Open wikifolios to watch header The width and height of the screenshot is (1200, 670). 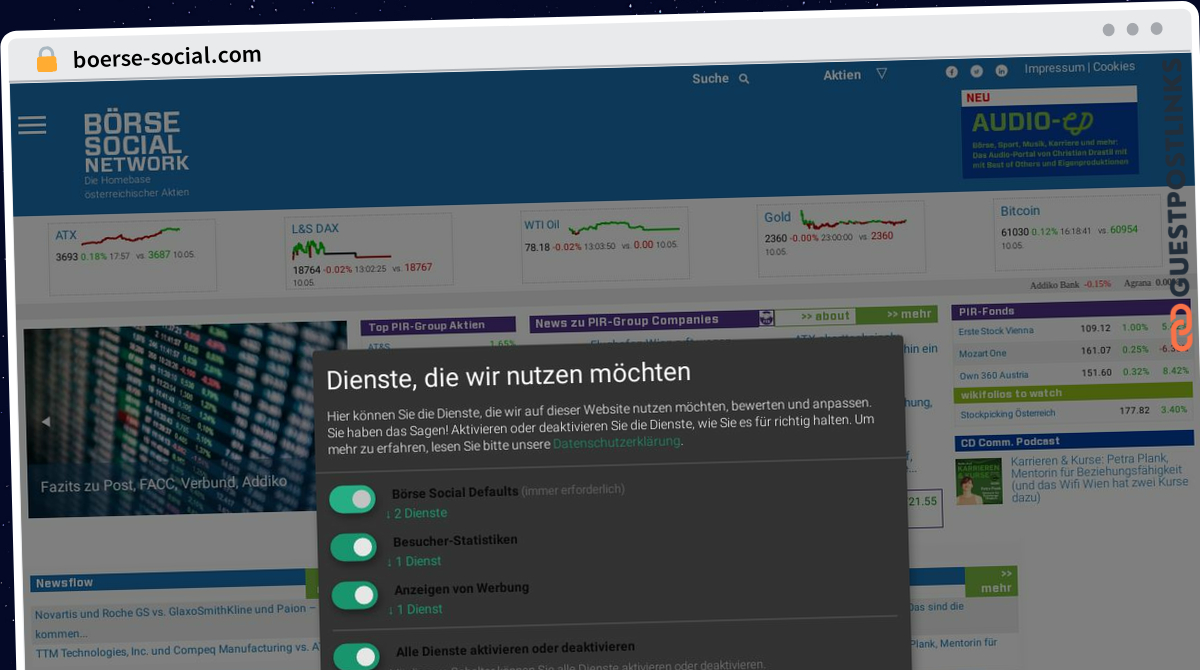pyautogui.click(x=1073, y=393)
